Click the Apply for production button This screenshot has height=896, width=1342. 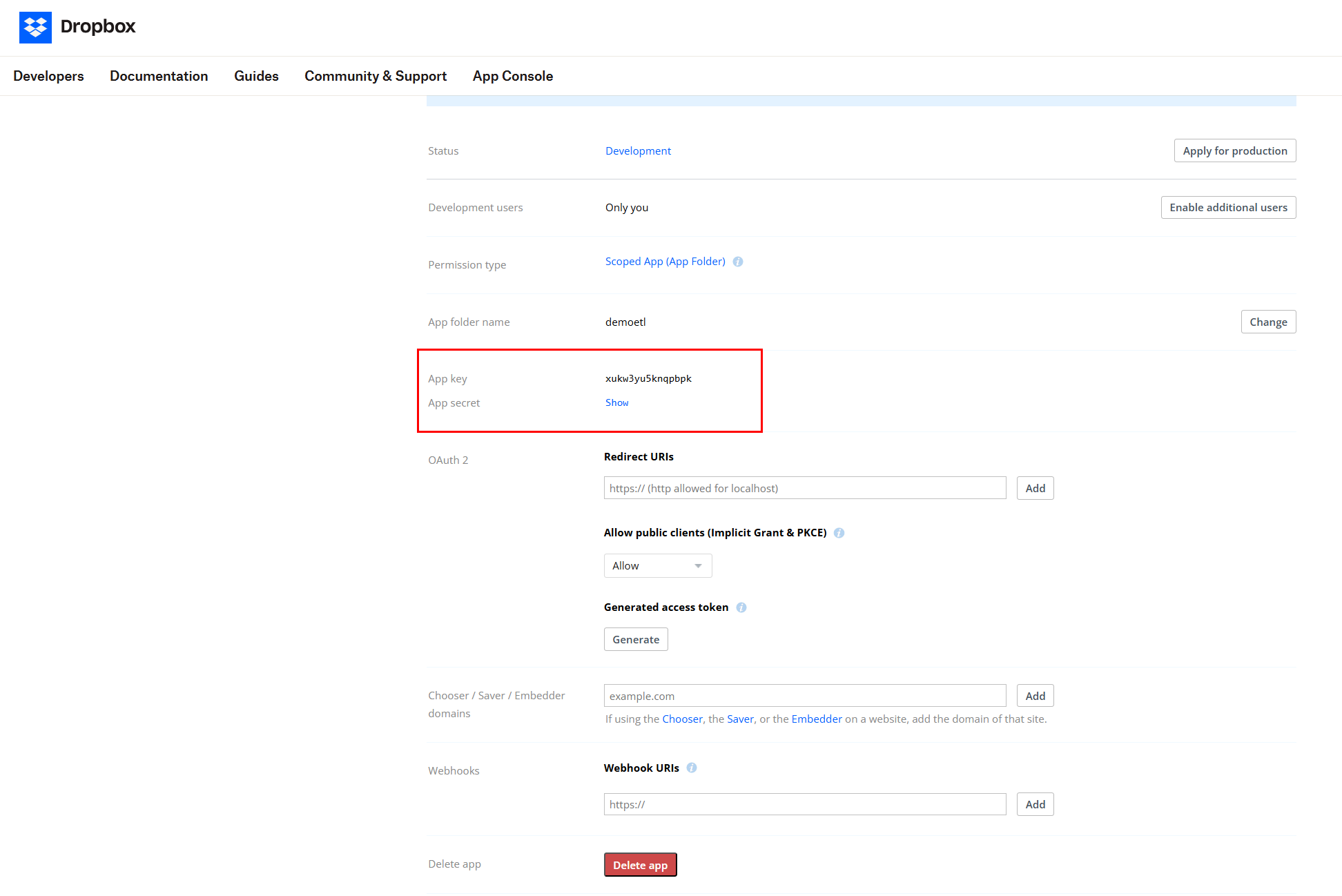coord(1234,150)
